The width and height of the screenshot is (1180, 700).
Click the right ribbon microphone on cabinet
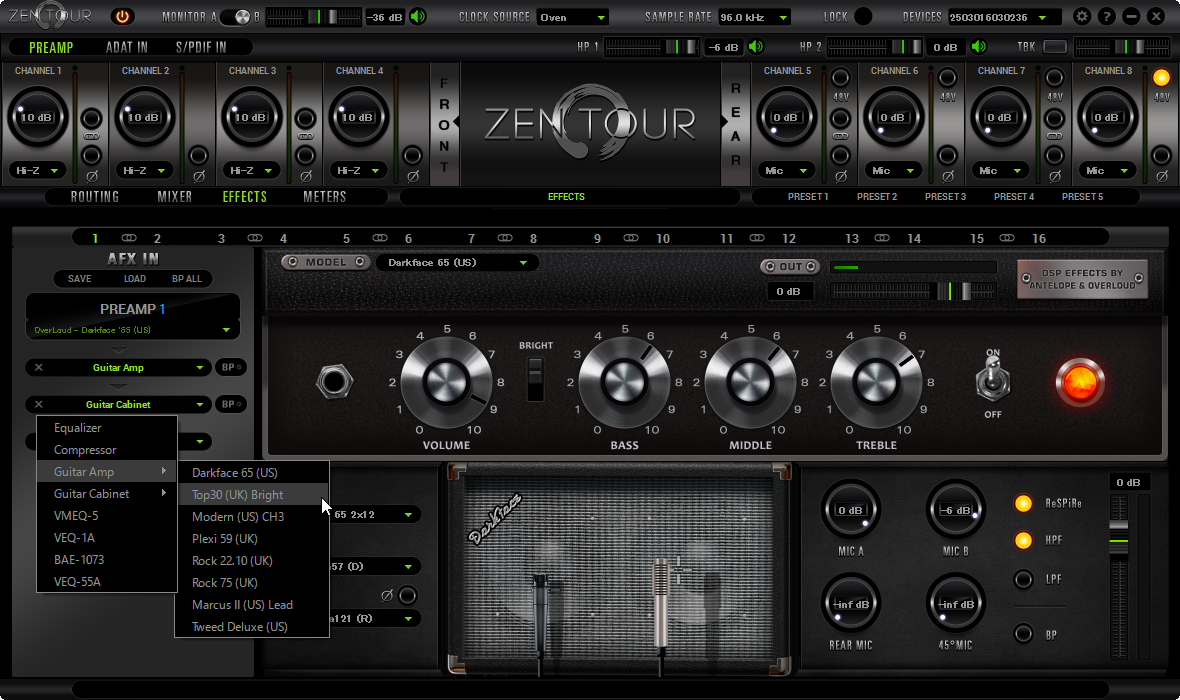tap(661, 602)
